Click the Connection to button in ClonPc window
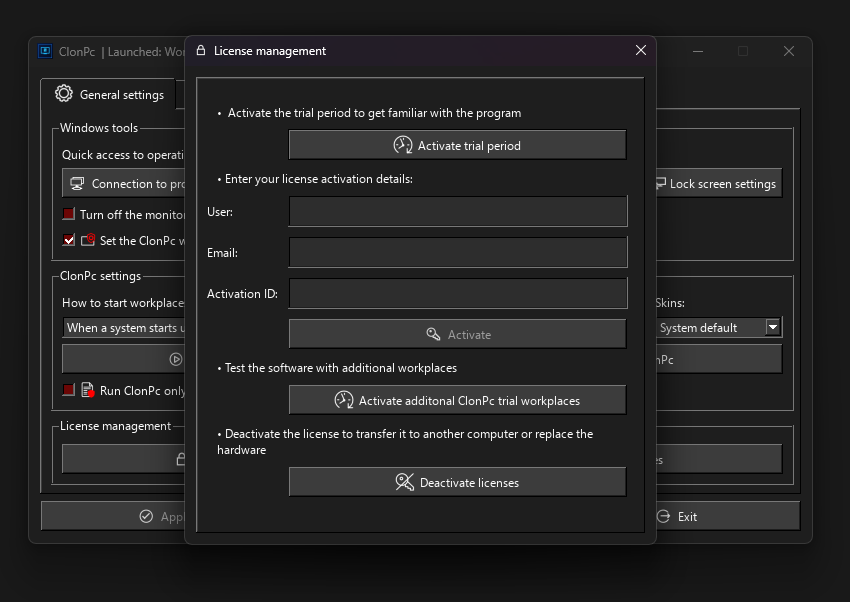The image size is (850, 602). pos(124,183)
